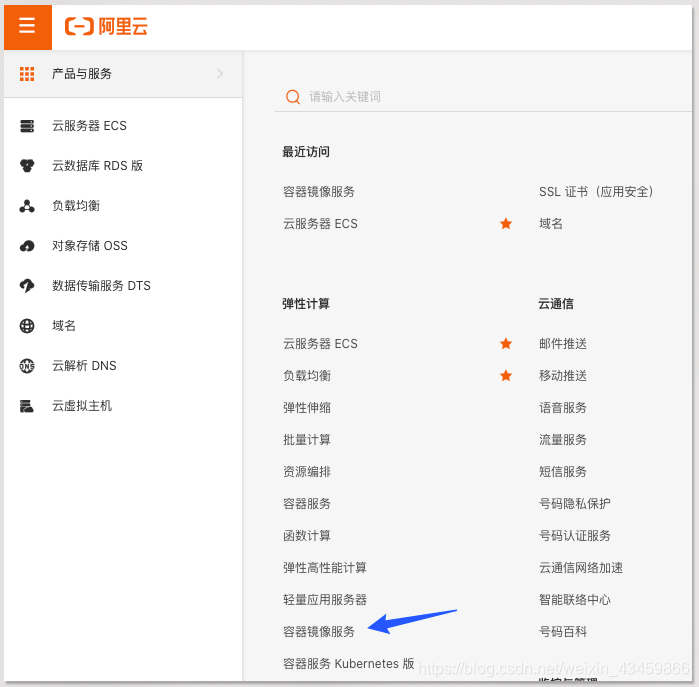This screenshot has height=687, width=699.
Task: Open 弹性高性能计算 link
Action: (x=325, y=568)
